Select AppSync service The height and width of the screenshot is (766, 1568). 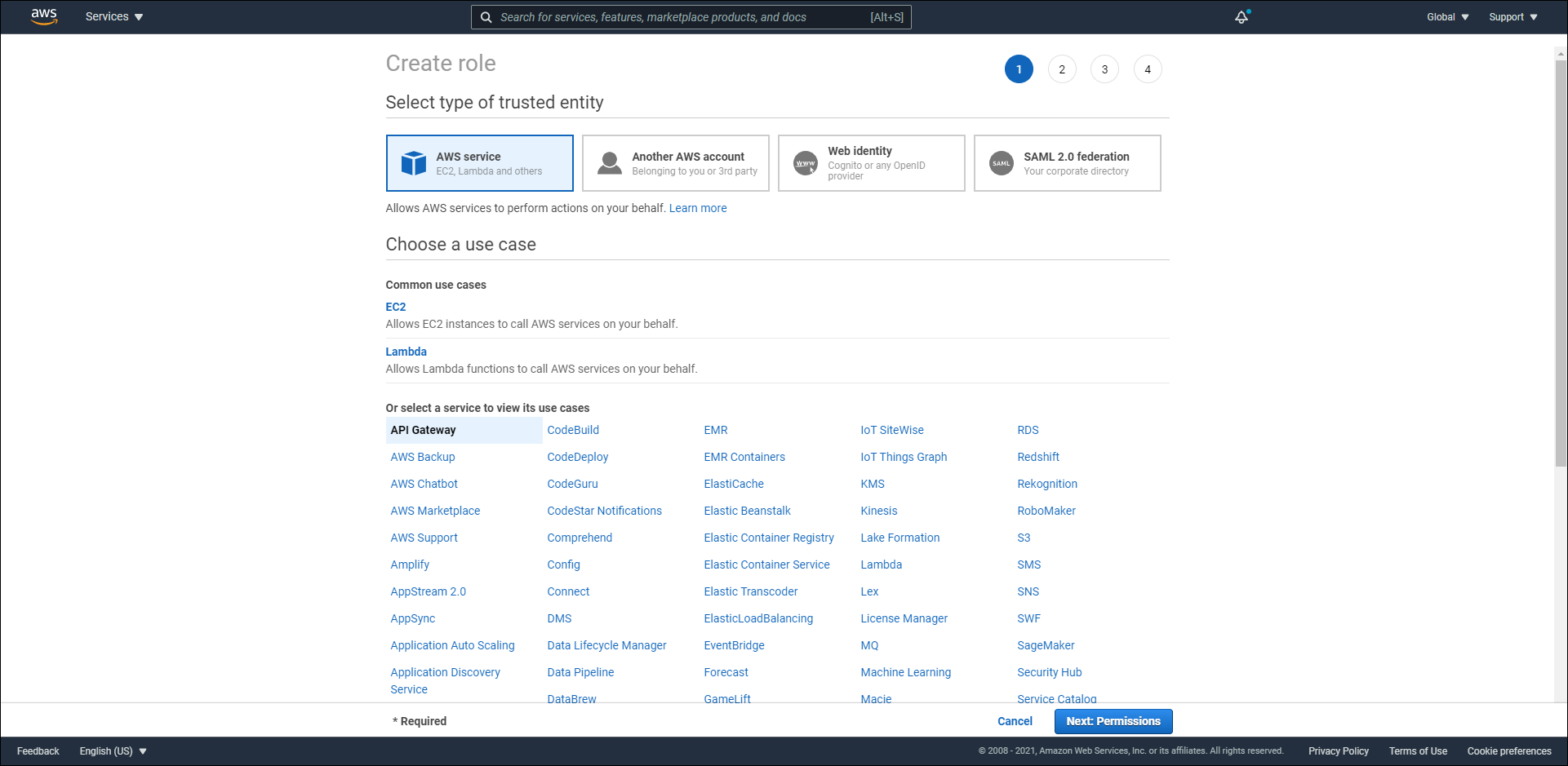pos(413,618)
